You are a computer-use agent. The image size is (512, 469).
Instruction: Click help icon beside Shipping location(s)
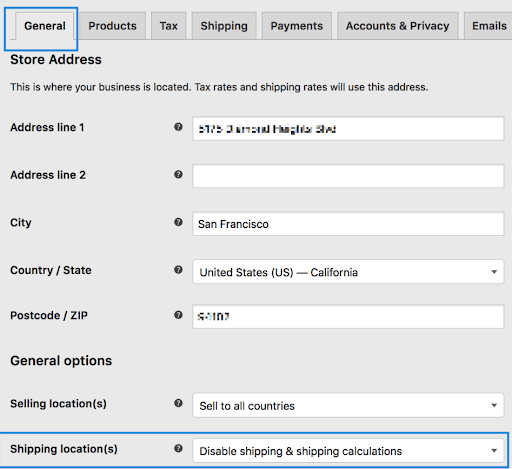[178, 449]
